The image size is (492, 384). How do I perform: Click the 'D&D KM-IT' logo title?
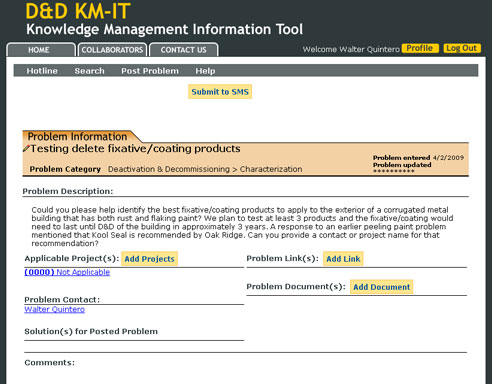click(78, 11)
